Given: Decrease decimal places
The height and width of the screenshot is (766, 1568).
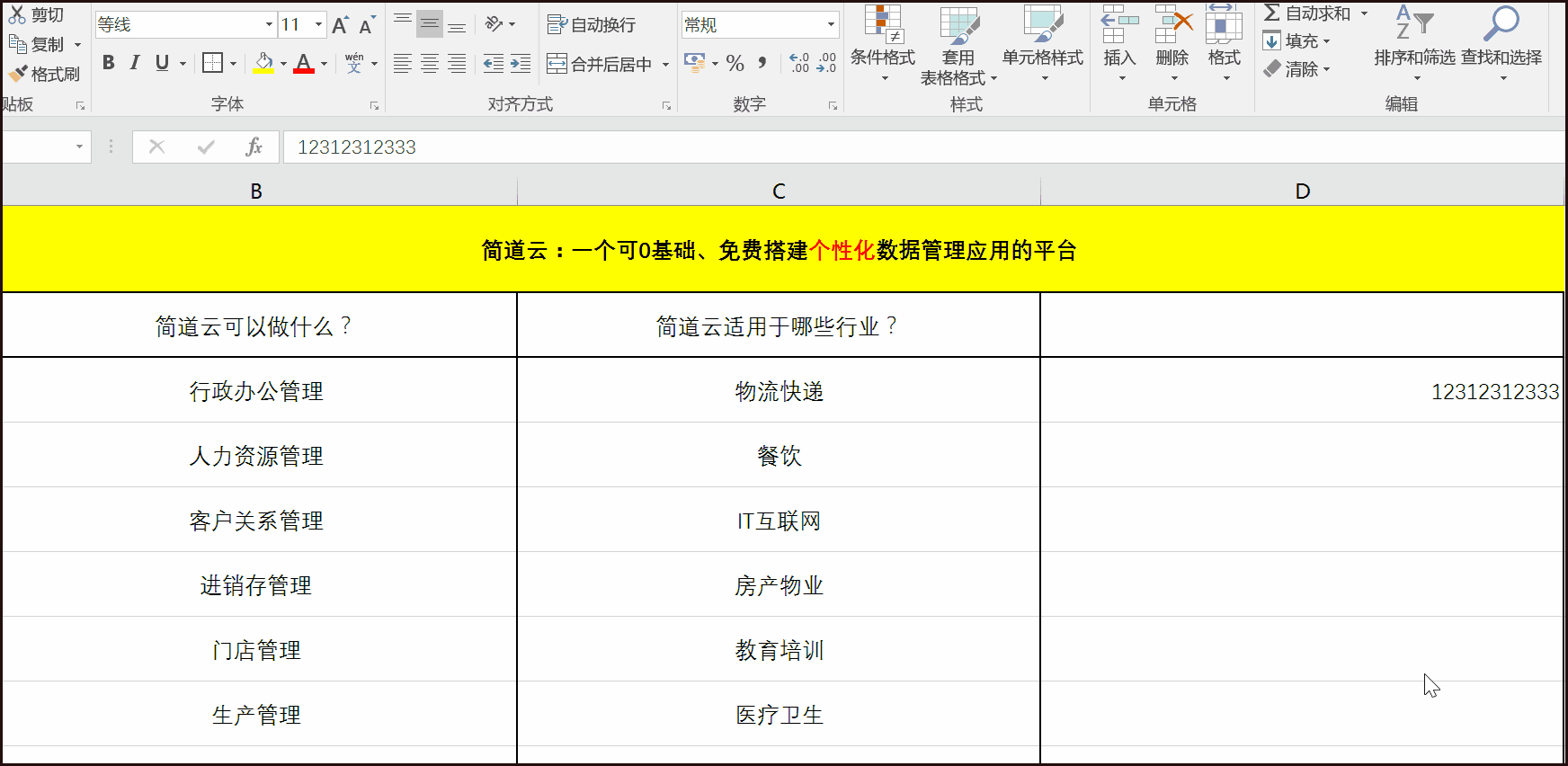Looking at the screenshot, I should (x=826, y=63).
